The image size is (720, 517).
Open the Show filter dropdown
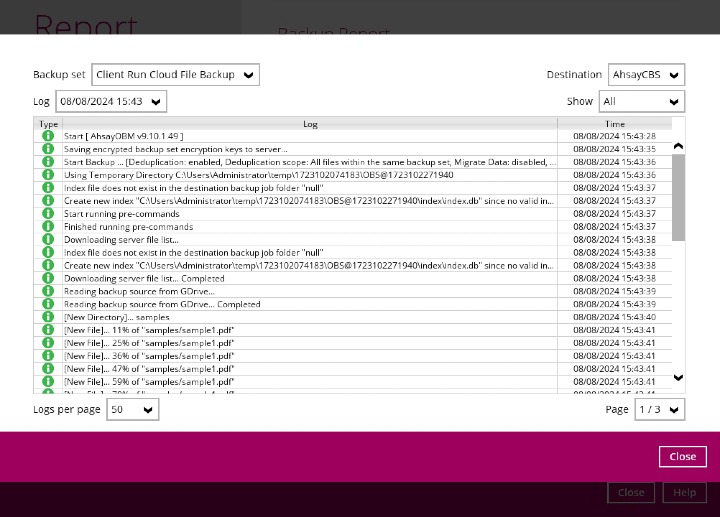(641, 102)
